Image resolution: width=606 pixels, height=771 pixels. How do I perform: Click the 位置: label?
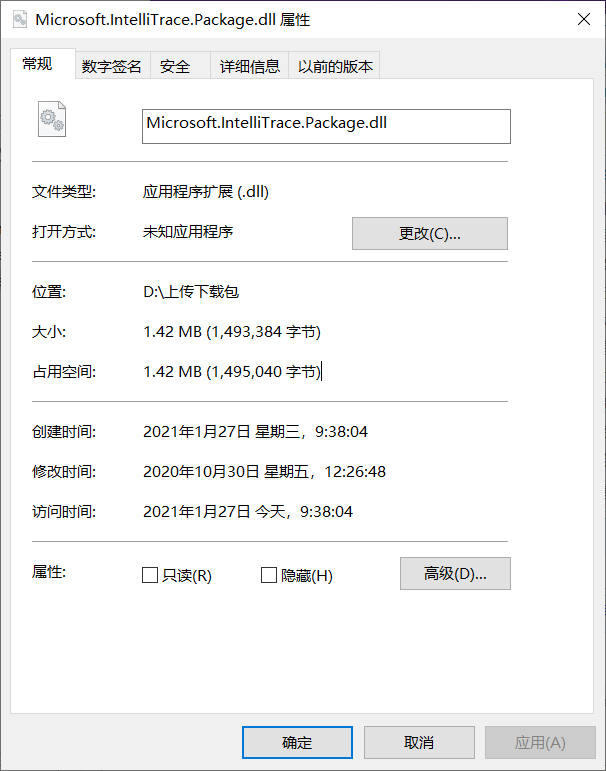[49, 292]
